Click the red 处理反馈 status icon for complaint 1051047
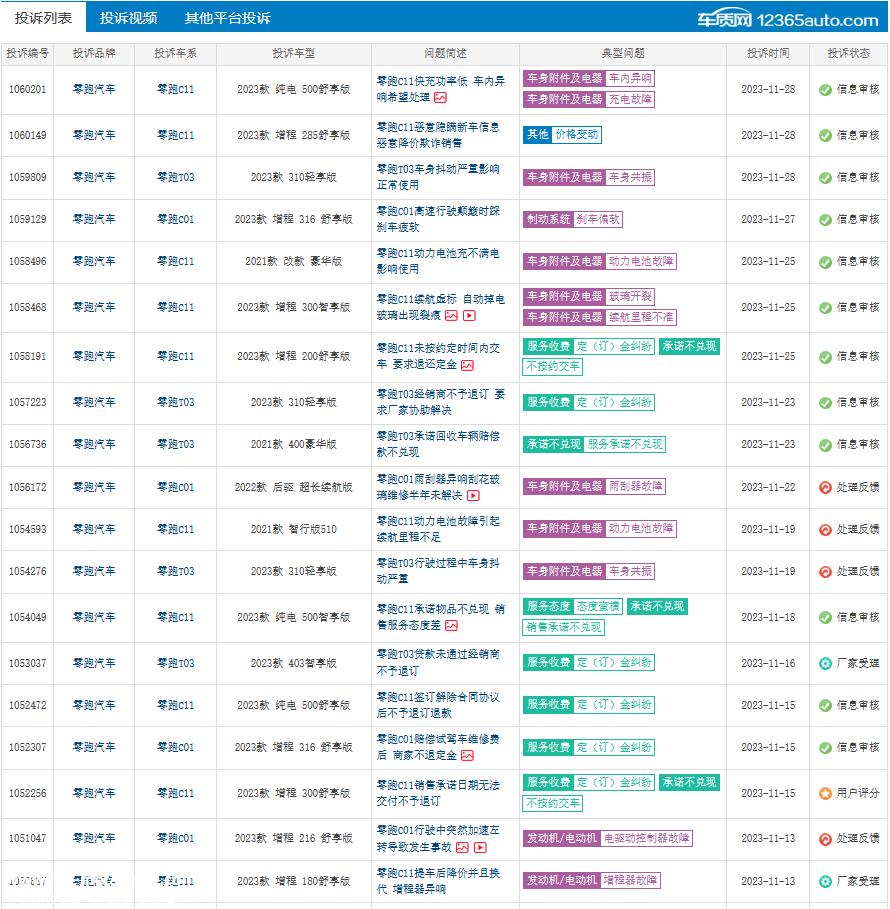Screen dimensions: 890x909 [x=825, y=839]
